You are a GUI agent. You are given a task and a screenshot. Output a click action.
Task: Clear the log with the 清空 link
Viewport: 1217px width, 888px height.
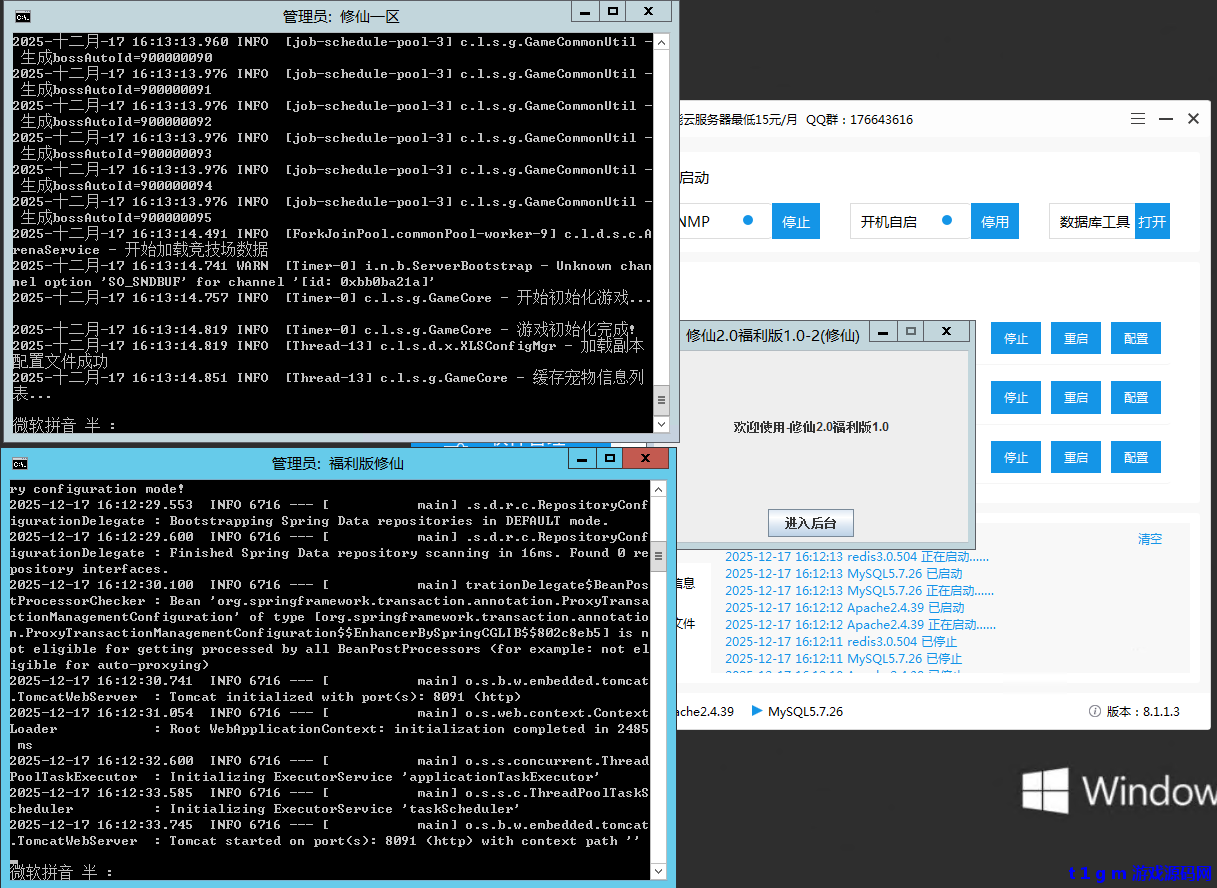[1150, 539]
